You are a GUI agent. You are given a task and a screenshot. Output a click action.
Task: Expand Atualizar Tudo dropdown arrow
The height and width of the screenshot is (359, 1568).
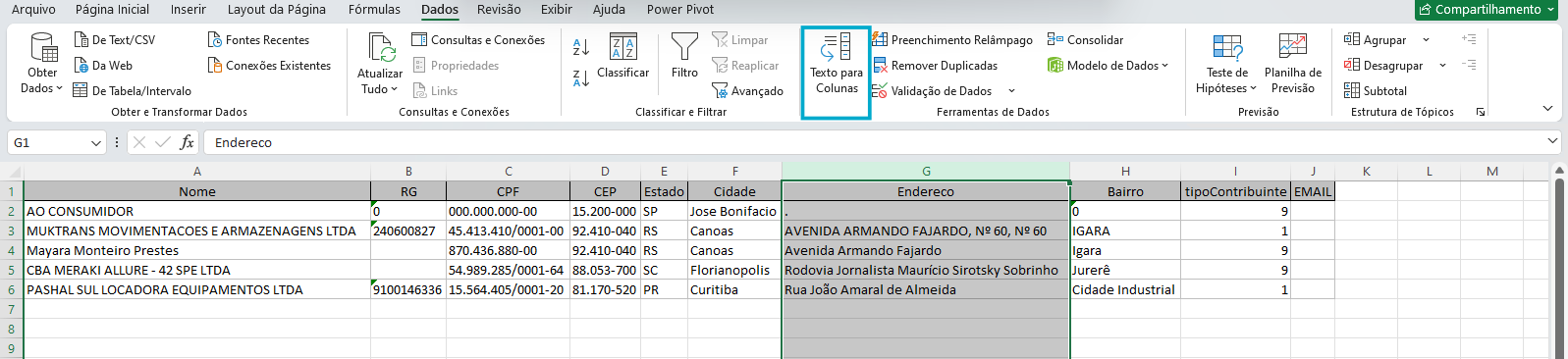tap(395, 89)
